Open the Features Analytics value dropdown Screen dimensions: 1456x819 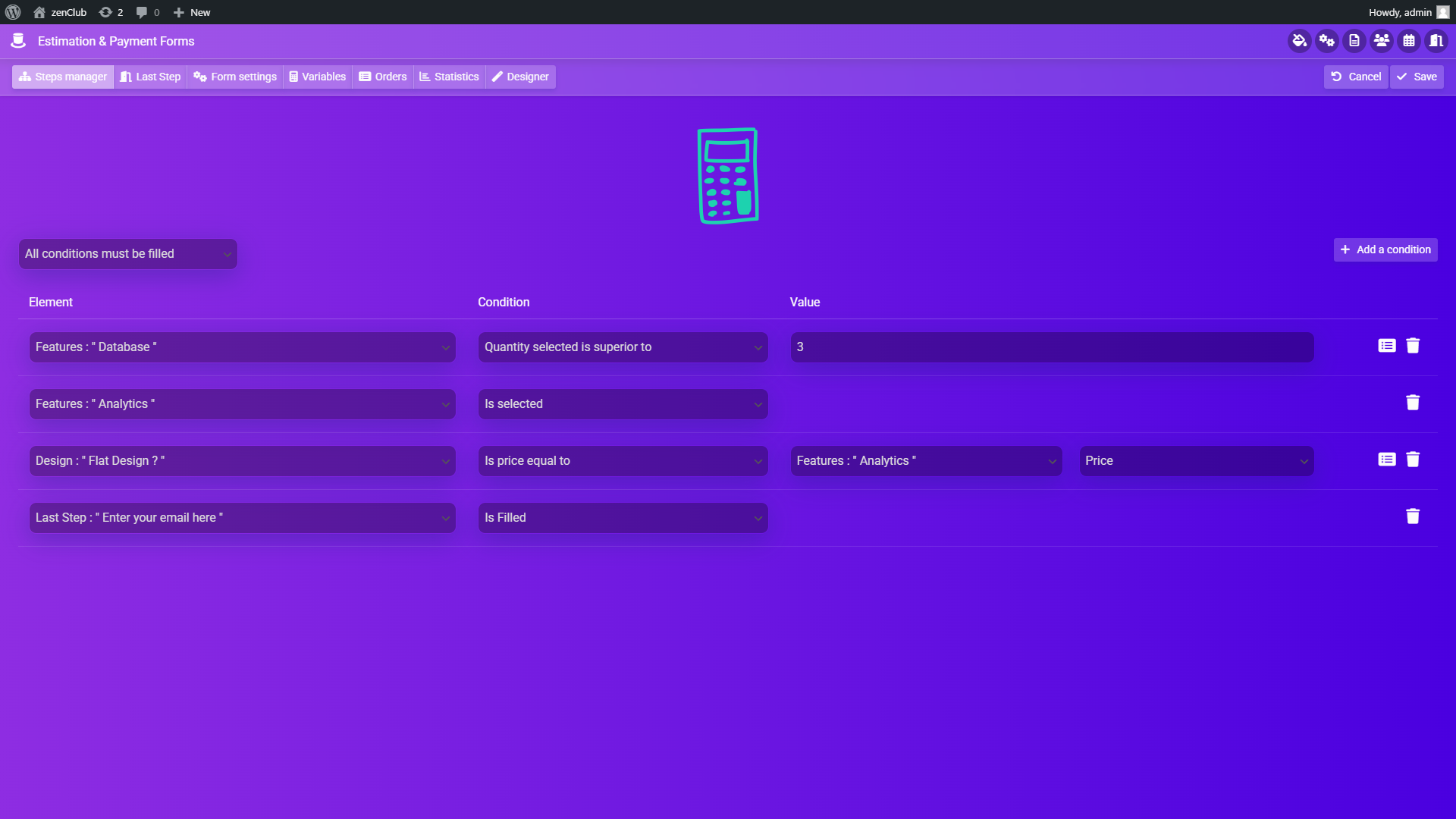pyautogui.click(x=927, y=461)
